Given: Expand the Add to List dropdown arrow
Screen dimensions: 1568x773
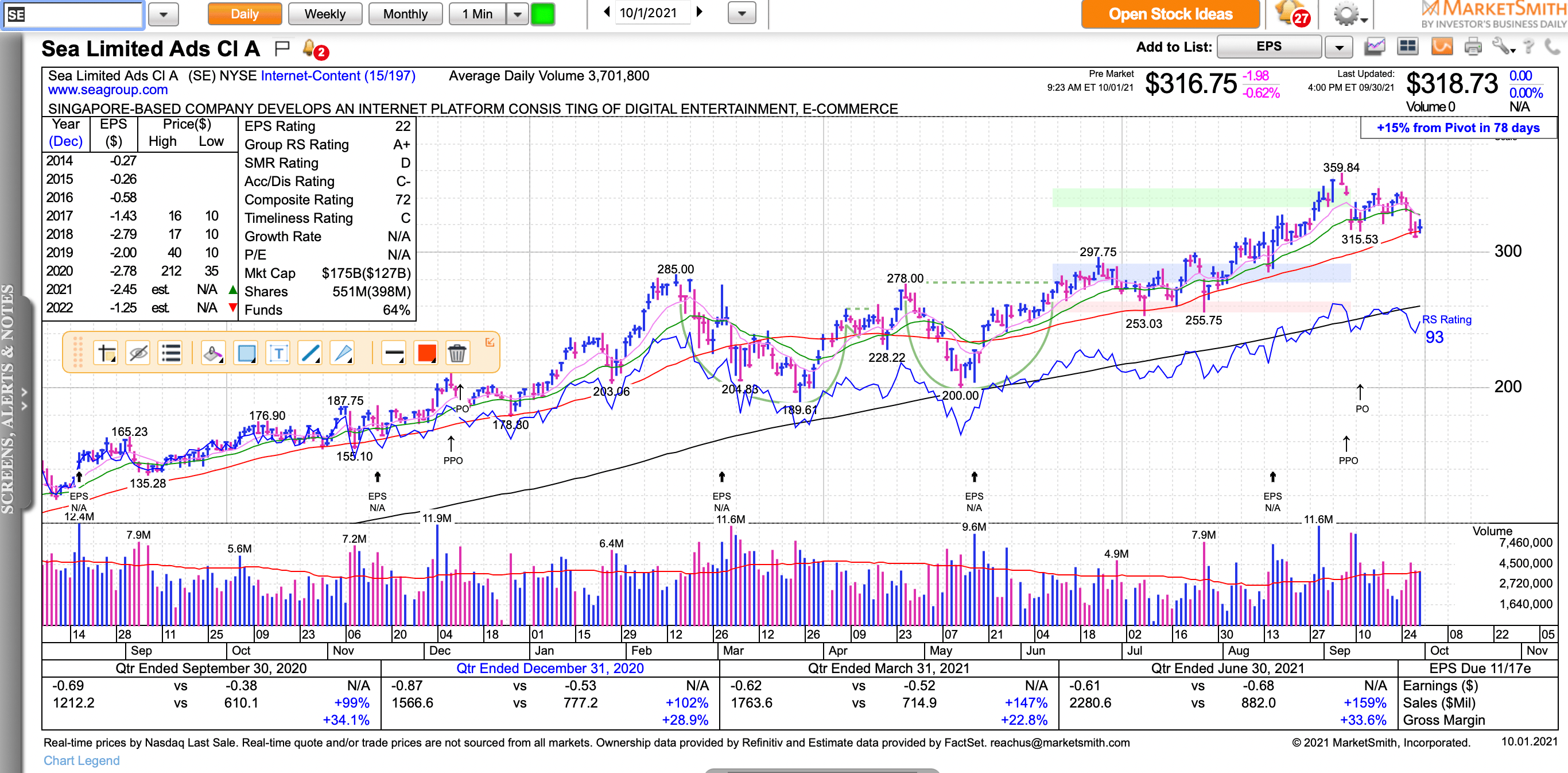Looking at the screenshot, I should 1338,47.
